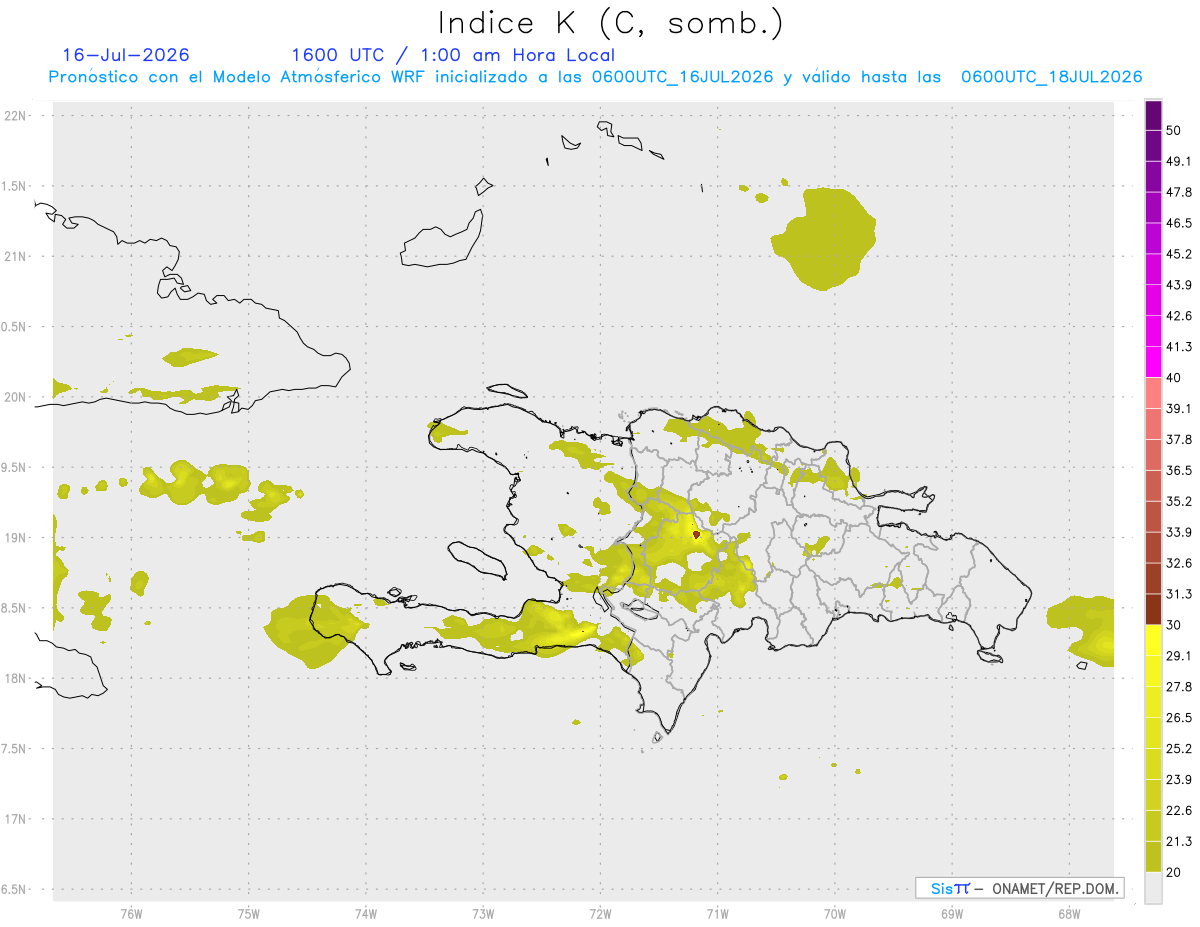Click the dark brown swatch between 30 and 31.3
This screenshot has height=927, width=1200.
point(1153,609)
